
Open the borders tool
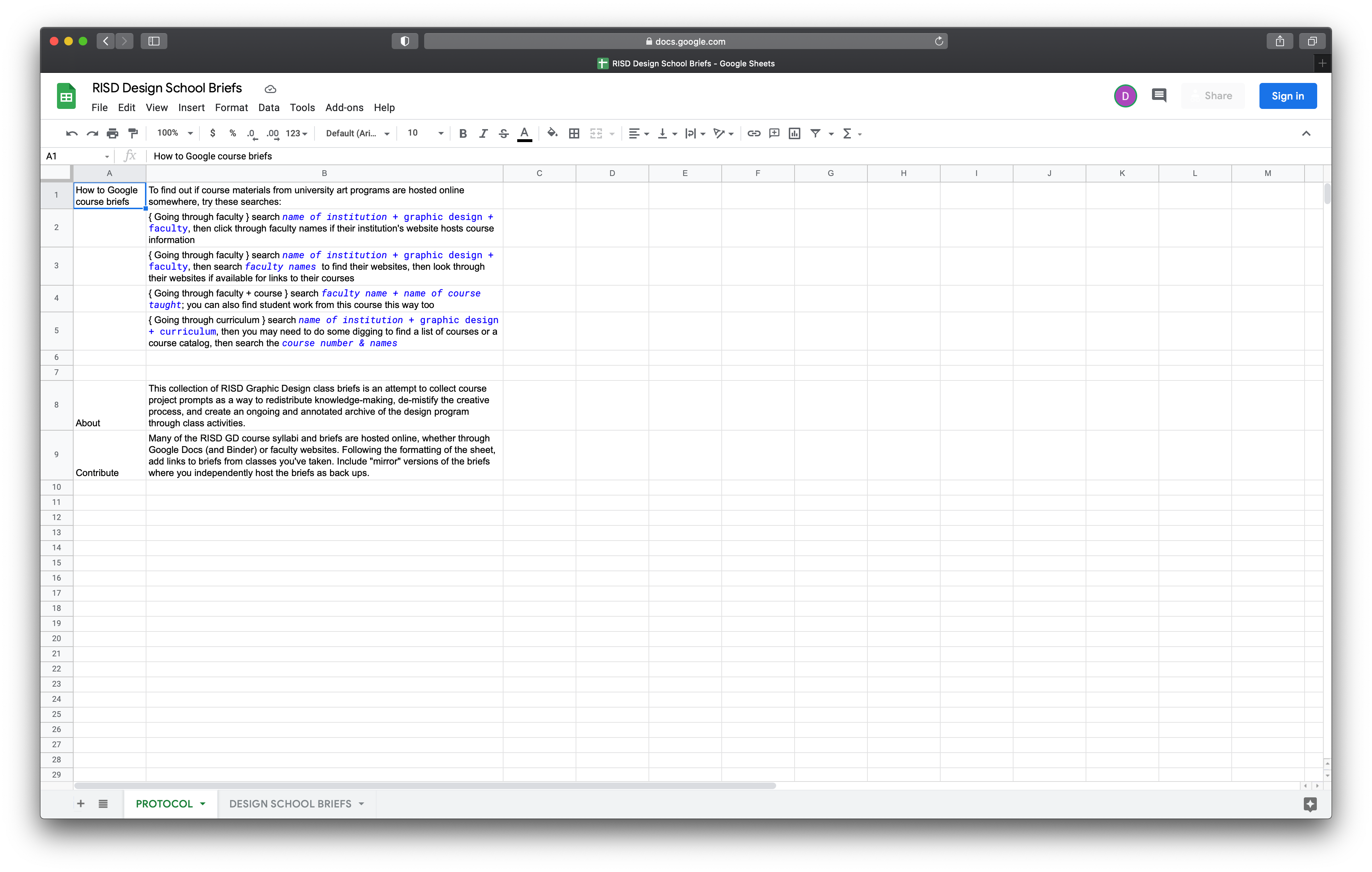pos(574,133)
